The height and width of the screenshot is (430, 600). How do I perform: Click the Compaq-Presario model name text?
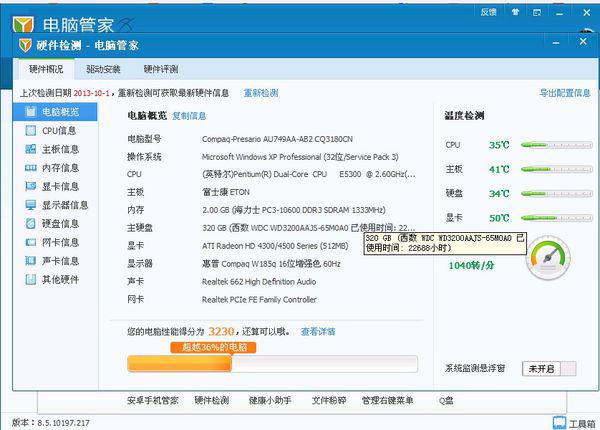point(277,139)
